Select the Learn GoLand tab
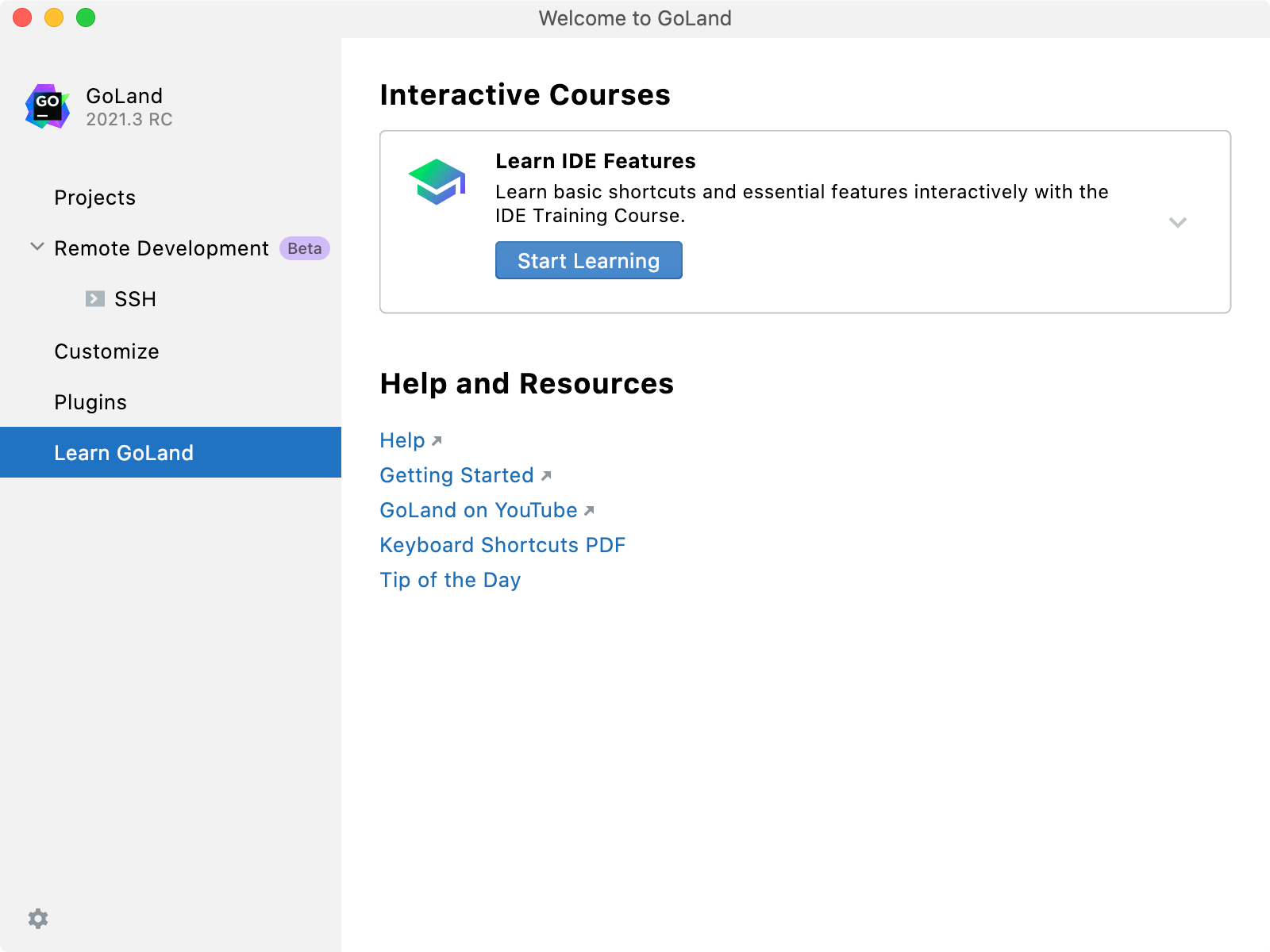 pos(171,452)
